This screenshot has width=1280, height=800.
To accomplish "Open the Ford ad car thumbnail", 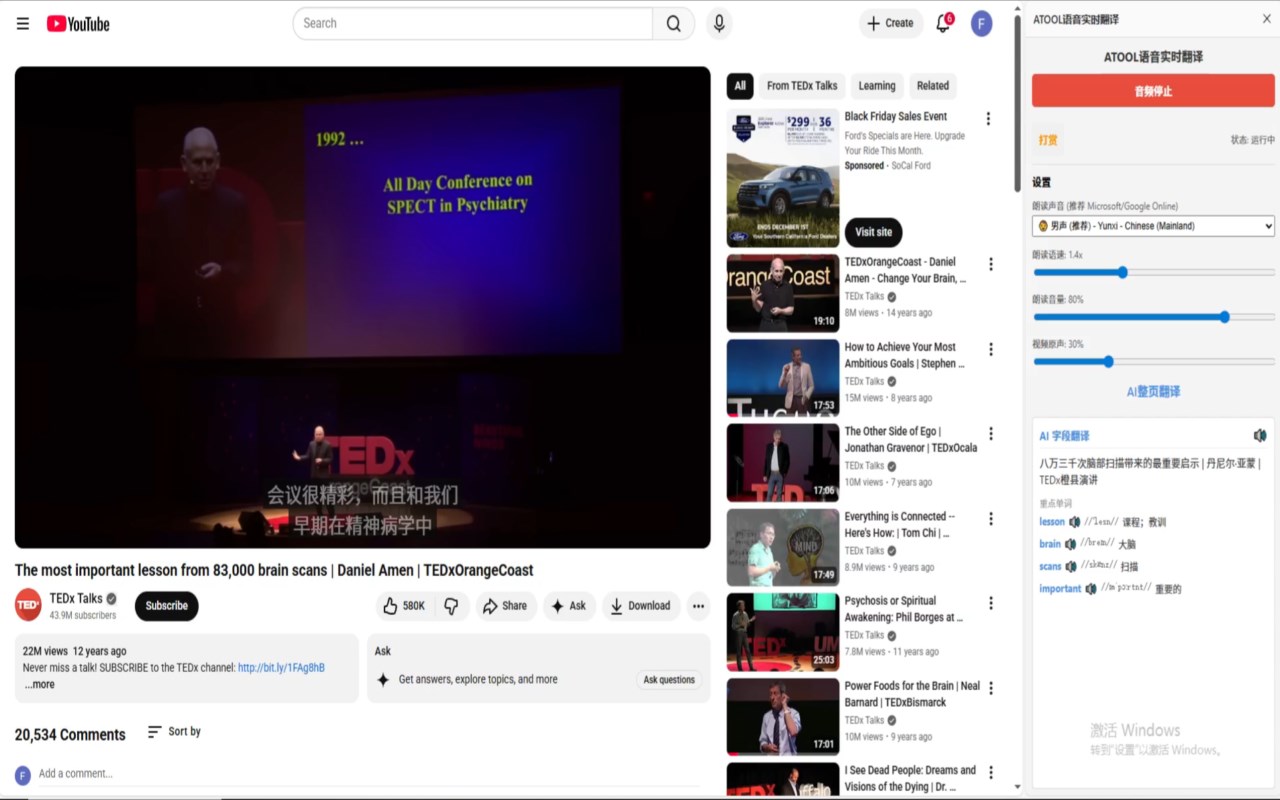I will click(x=783, y=178).
